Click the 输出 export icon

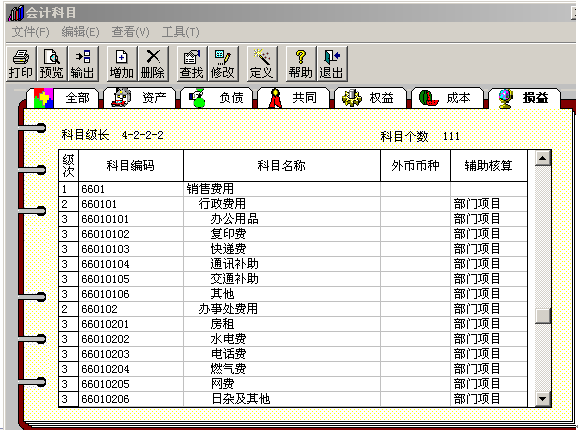tap(83, 64)
